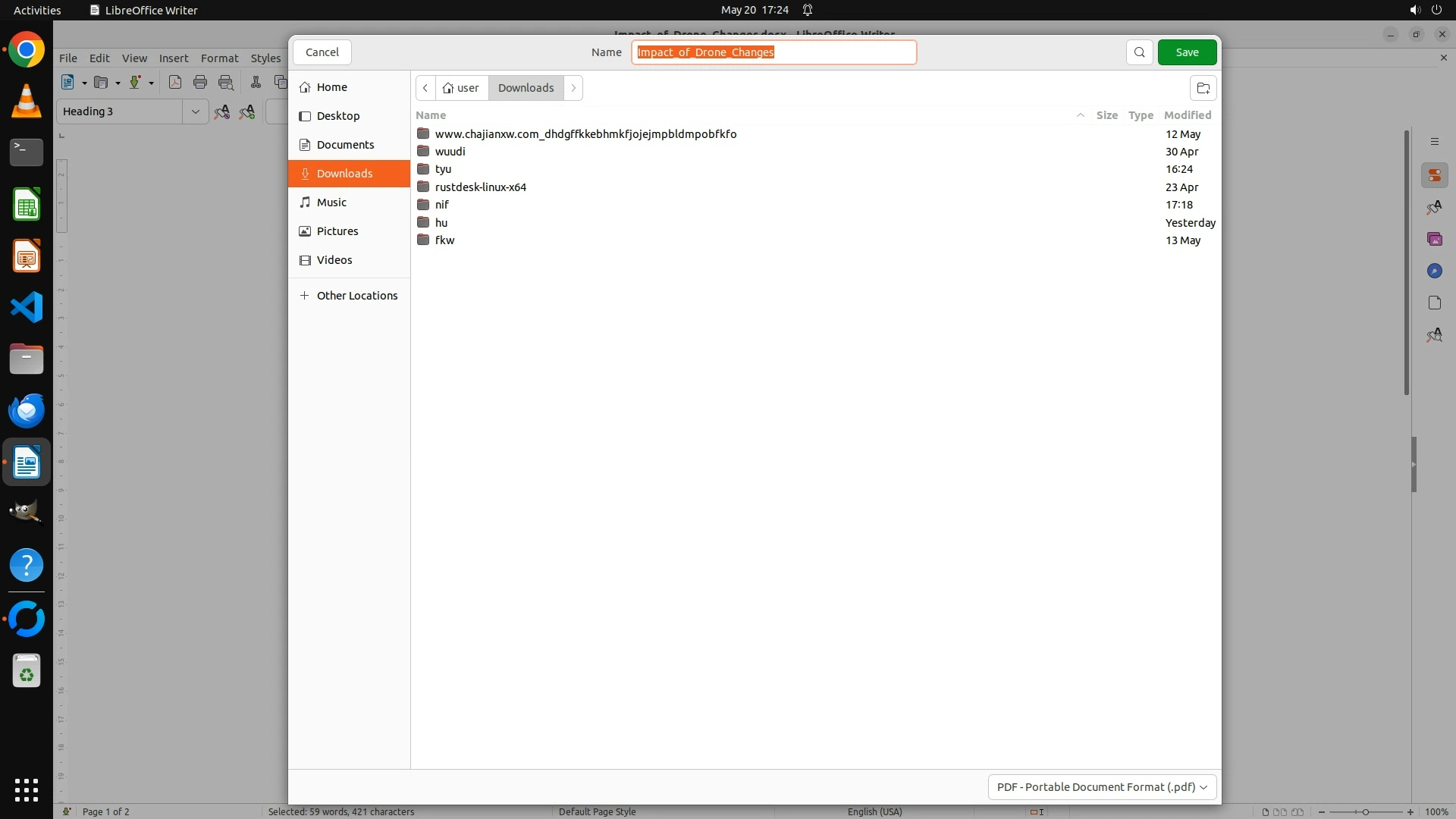
Task: Open the Sidebar Properties deck icon
Action: (1434, 176)
